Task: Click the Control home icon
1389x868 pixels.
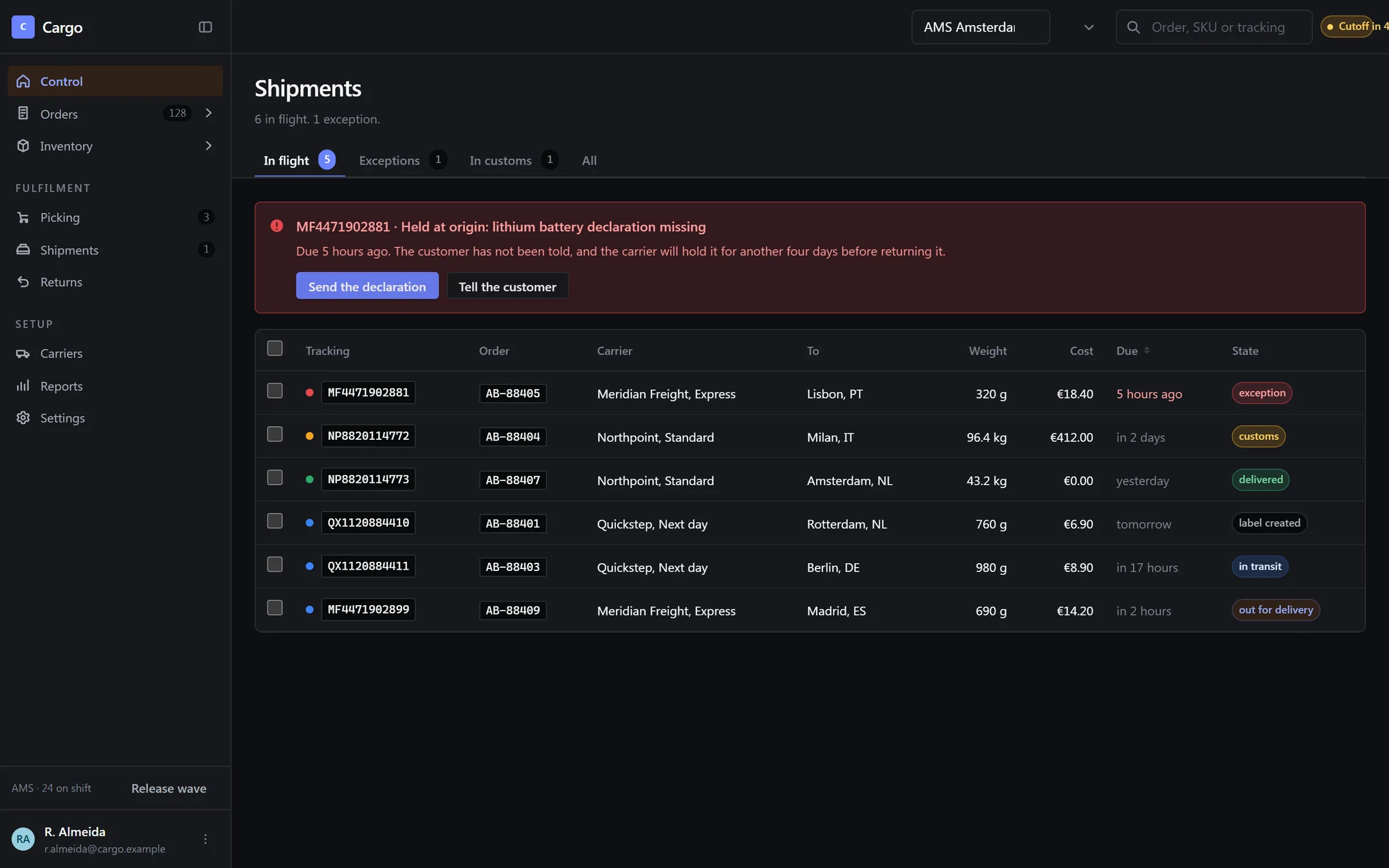Action: (23, 81)
